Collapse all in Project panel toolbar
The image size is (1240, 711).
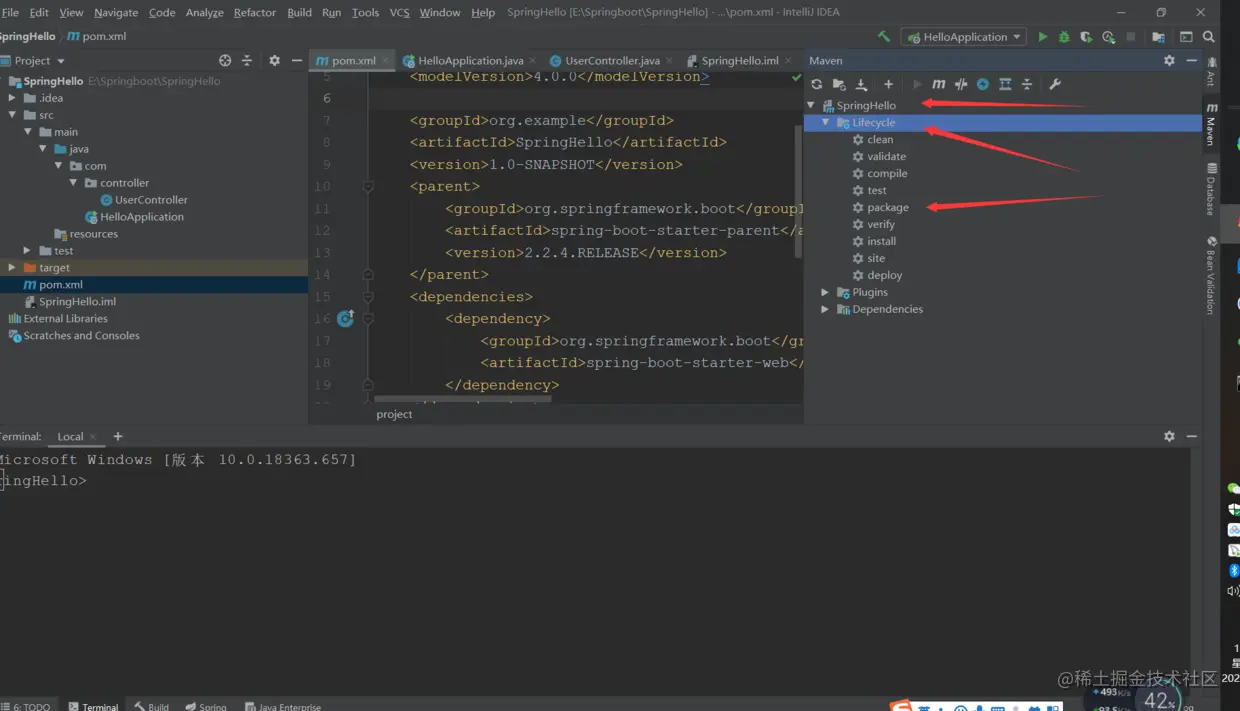tap(247, 60)
